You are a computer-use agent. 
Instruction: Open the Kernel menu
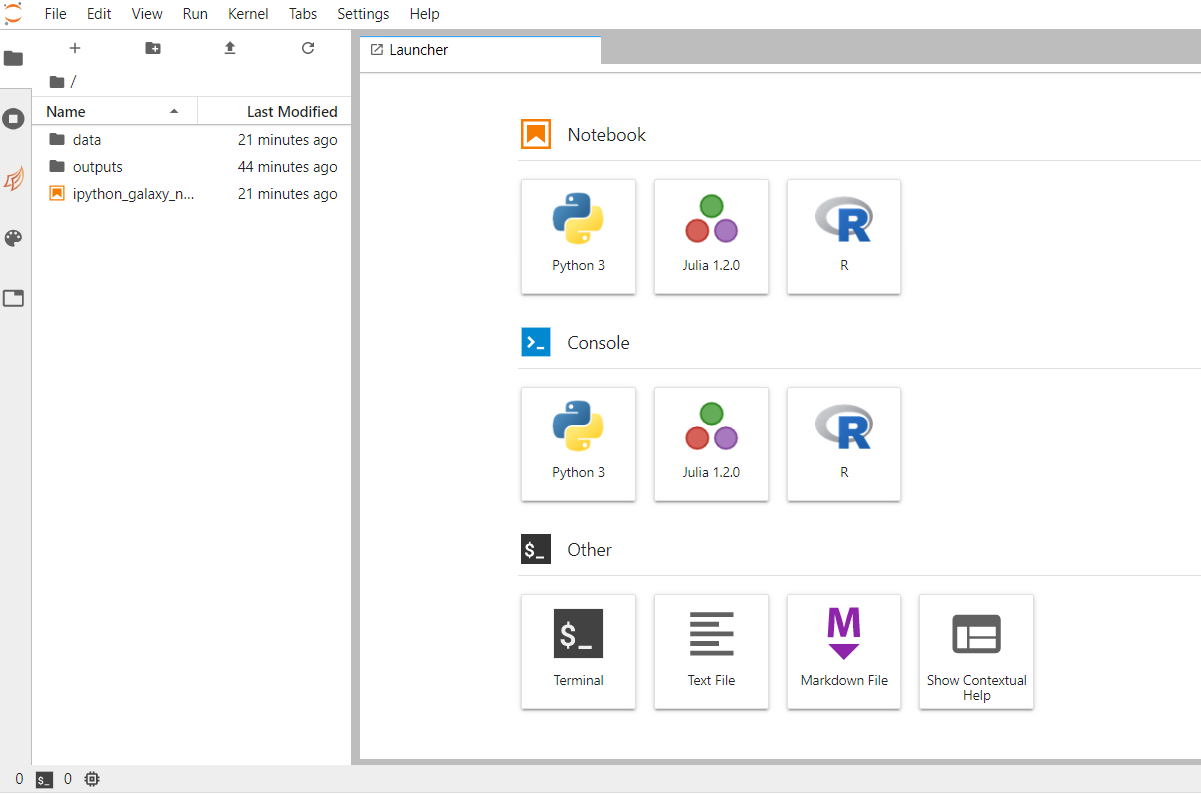click(248, 14)
